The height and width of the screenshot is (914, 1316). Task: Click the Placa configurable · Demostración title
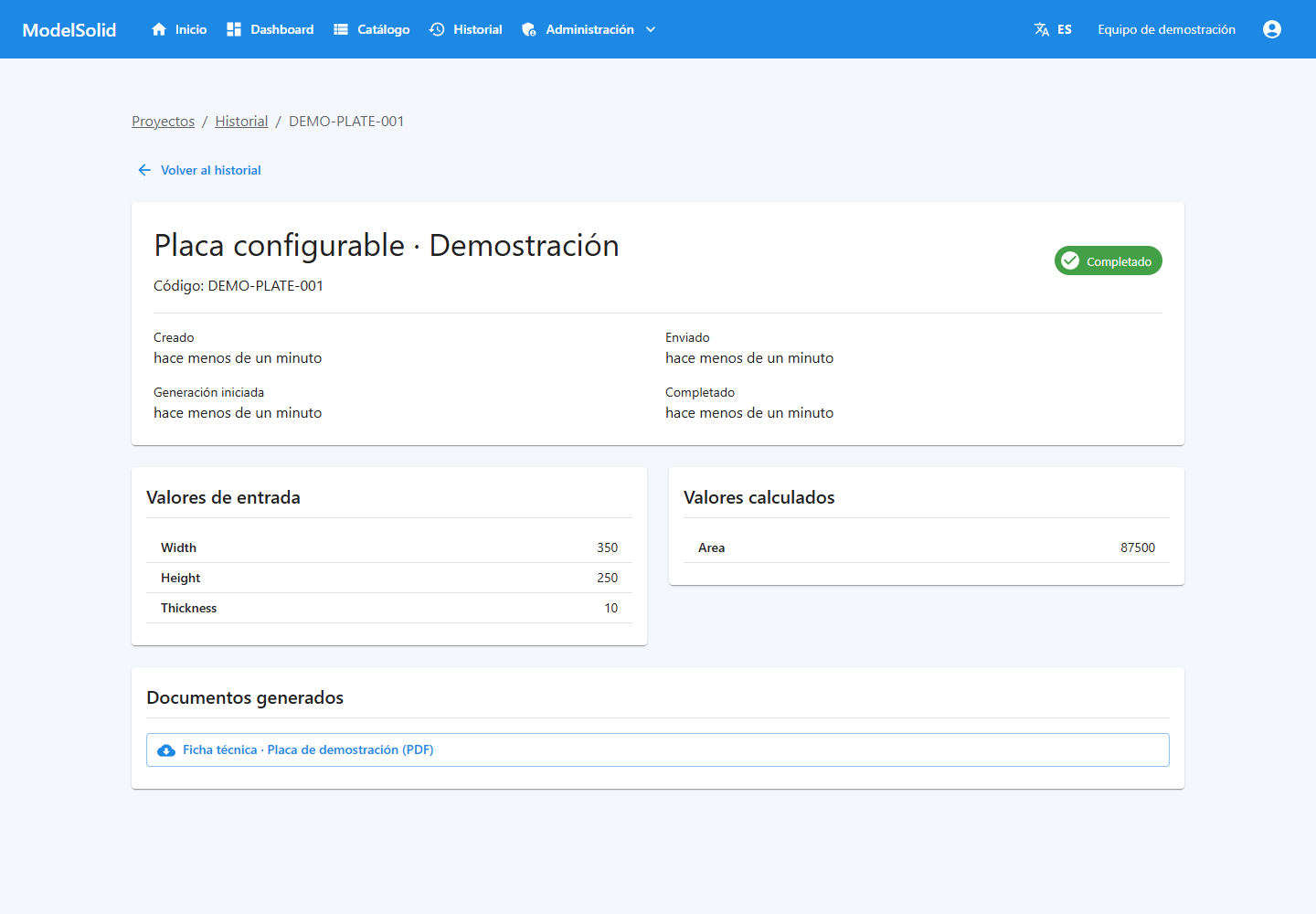pos(387,246)
